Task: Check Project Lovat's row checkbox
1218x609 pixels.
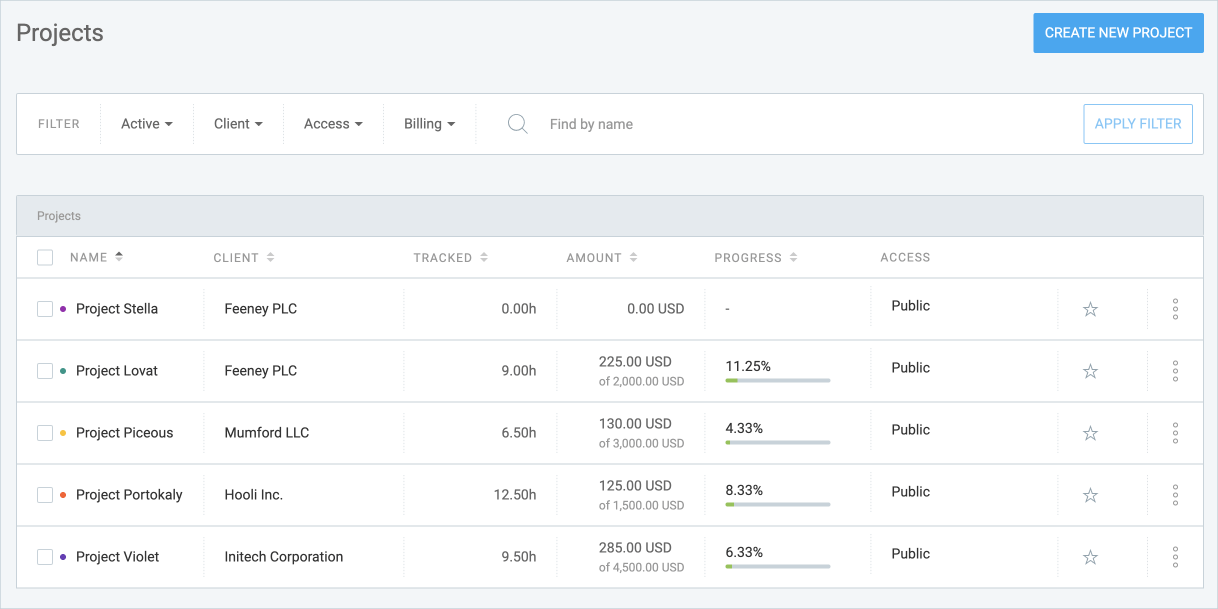Action: 44,370
